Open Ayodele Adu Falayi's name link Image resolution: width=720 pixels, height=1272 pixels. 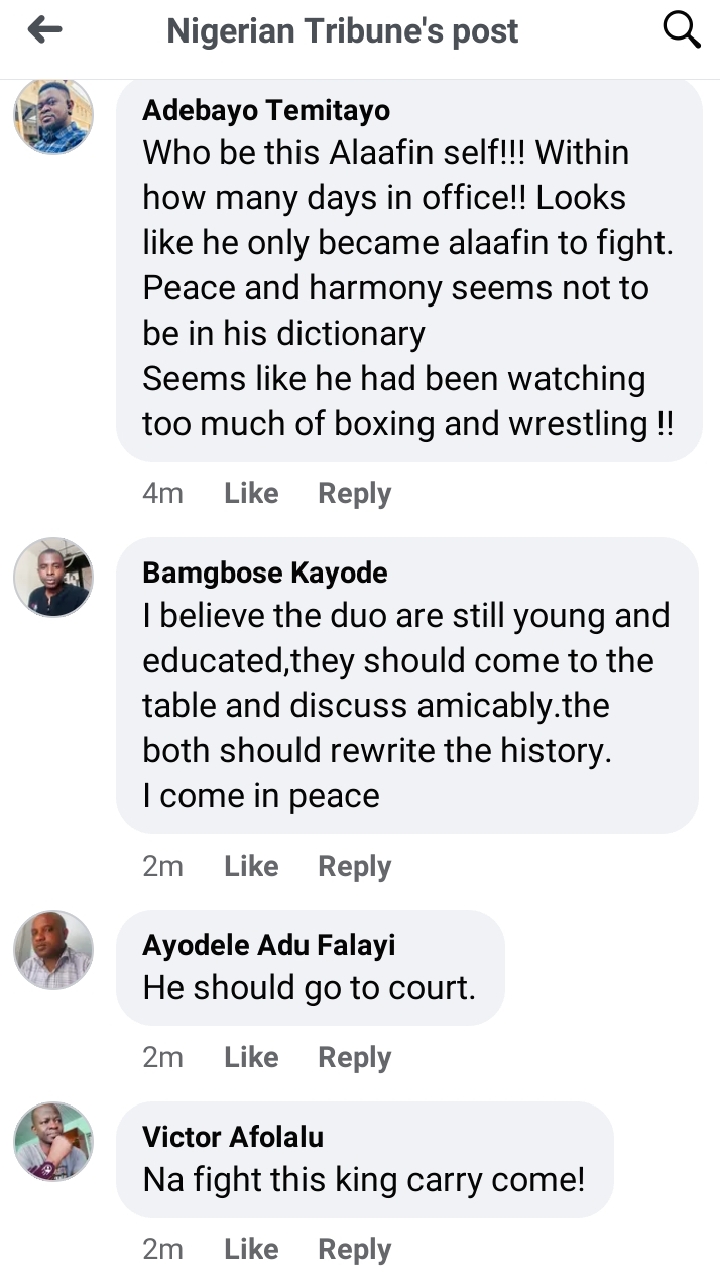pyautogui.click(x=269, y=945)
